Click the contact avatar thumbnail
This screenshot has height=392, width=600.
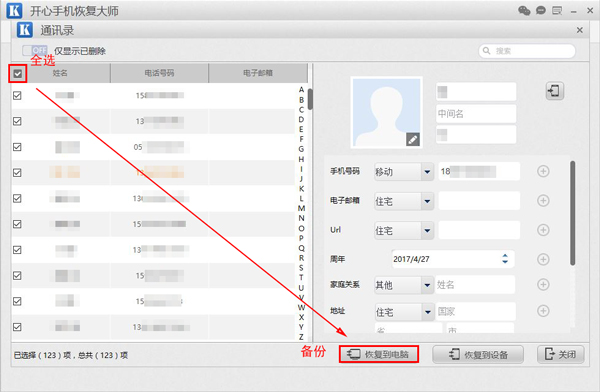[386, 112]
